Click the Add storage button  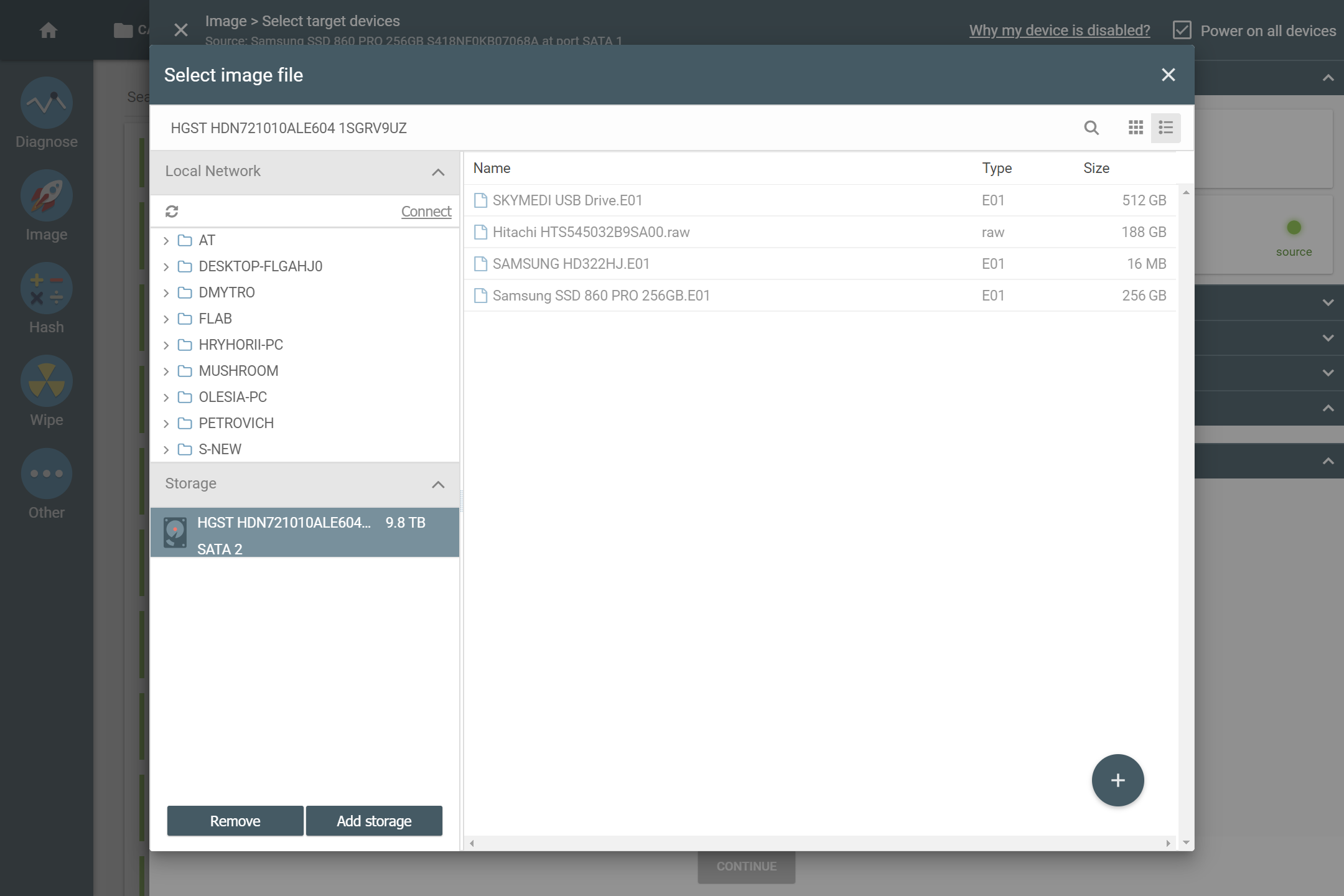point(374,821)
